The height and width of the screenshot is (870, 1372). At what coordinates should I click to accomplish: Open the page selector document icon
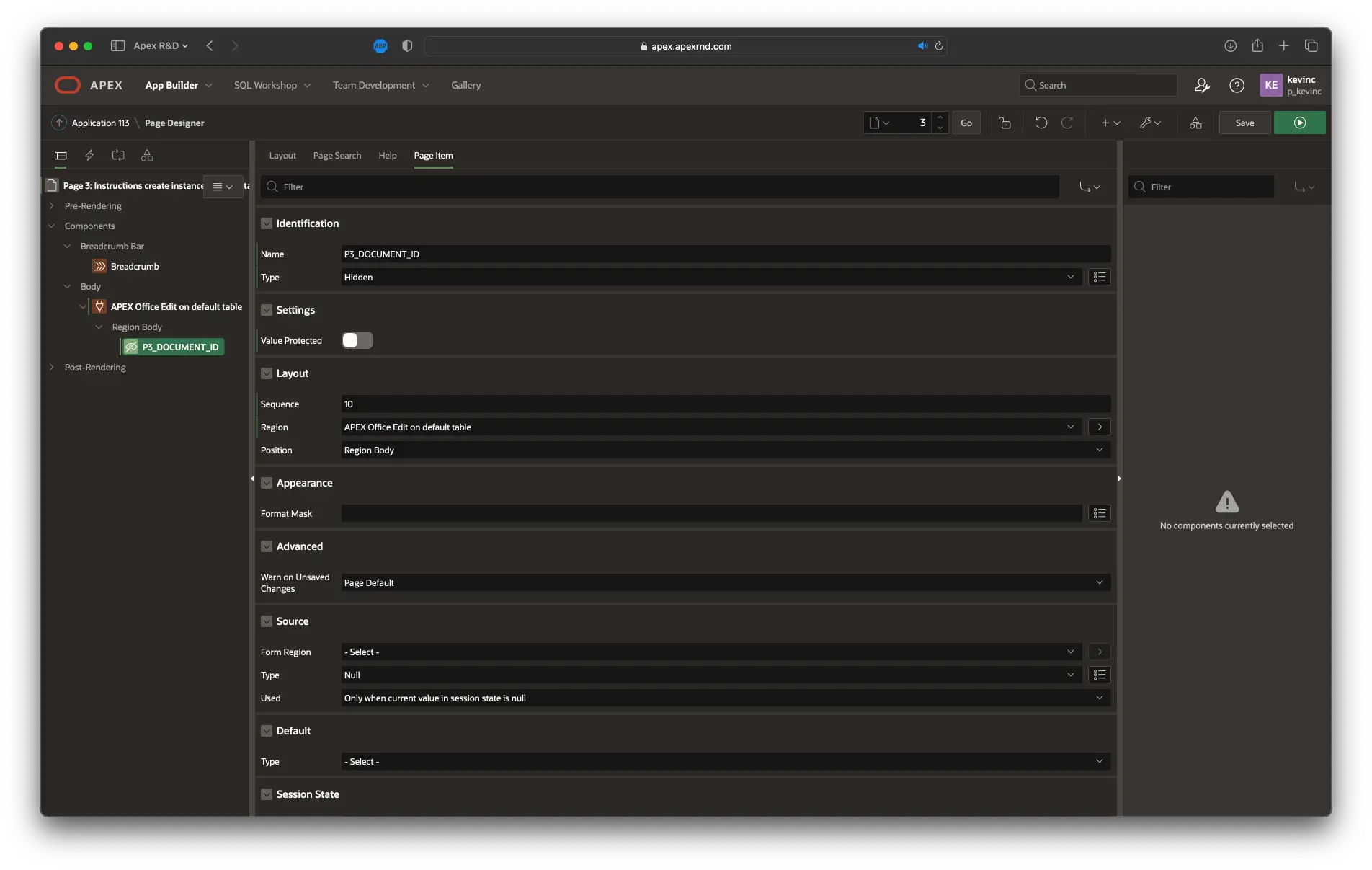[879, 123]
